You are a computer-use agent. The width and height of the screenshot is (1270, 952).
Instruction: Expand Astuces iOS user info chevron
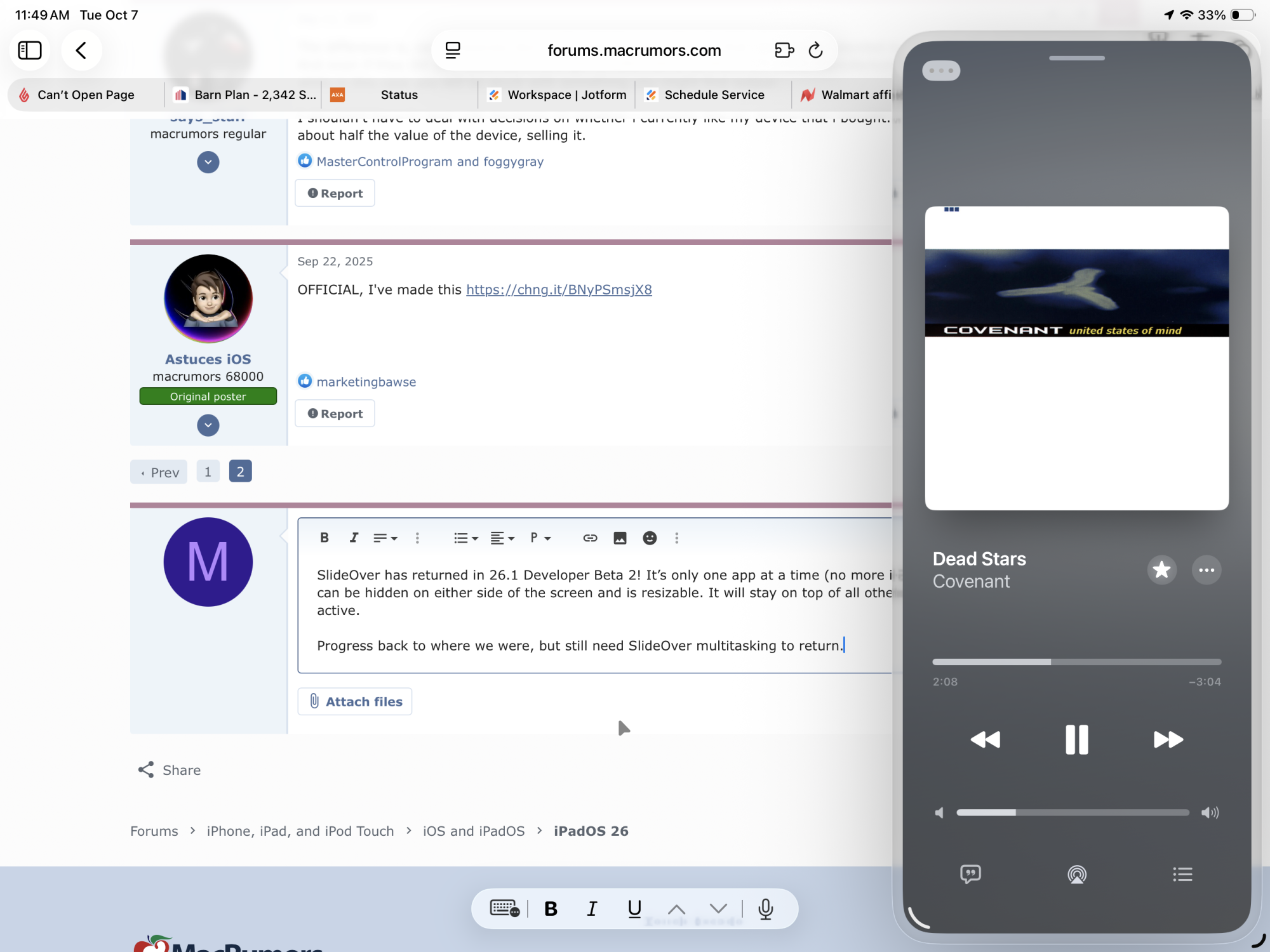click(x=208, y=425)
